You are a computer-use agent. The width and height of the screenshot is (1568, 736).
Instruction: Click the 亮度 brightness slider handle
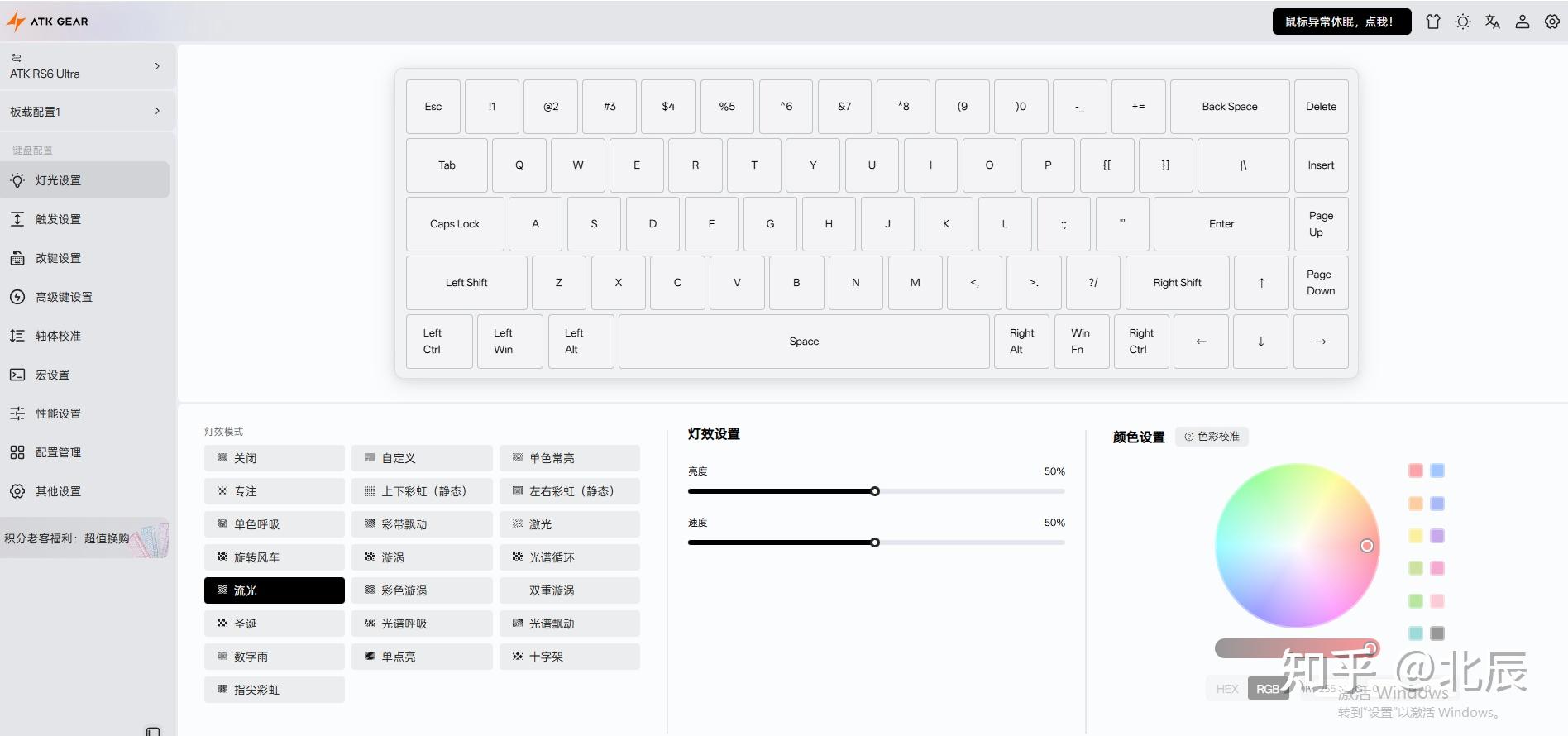click(x=875, y=491)
